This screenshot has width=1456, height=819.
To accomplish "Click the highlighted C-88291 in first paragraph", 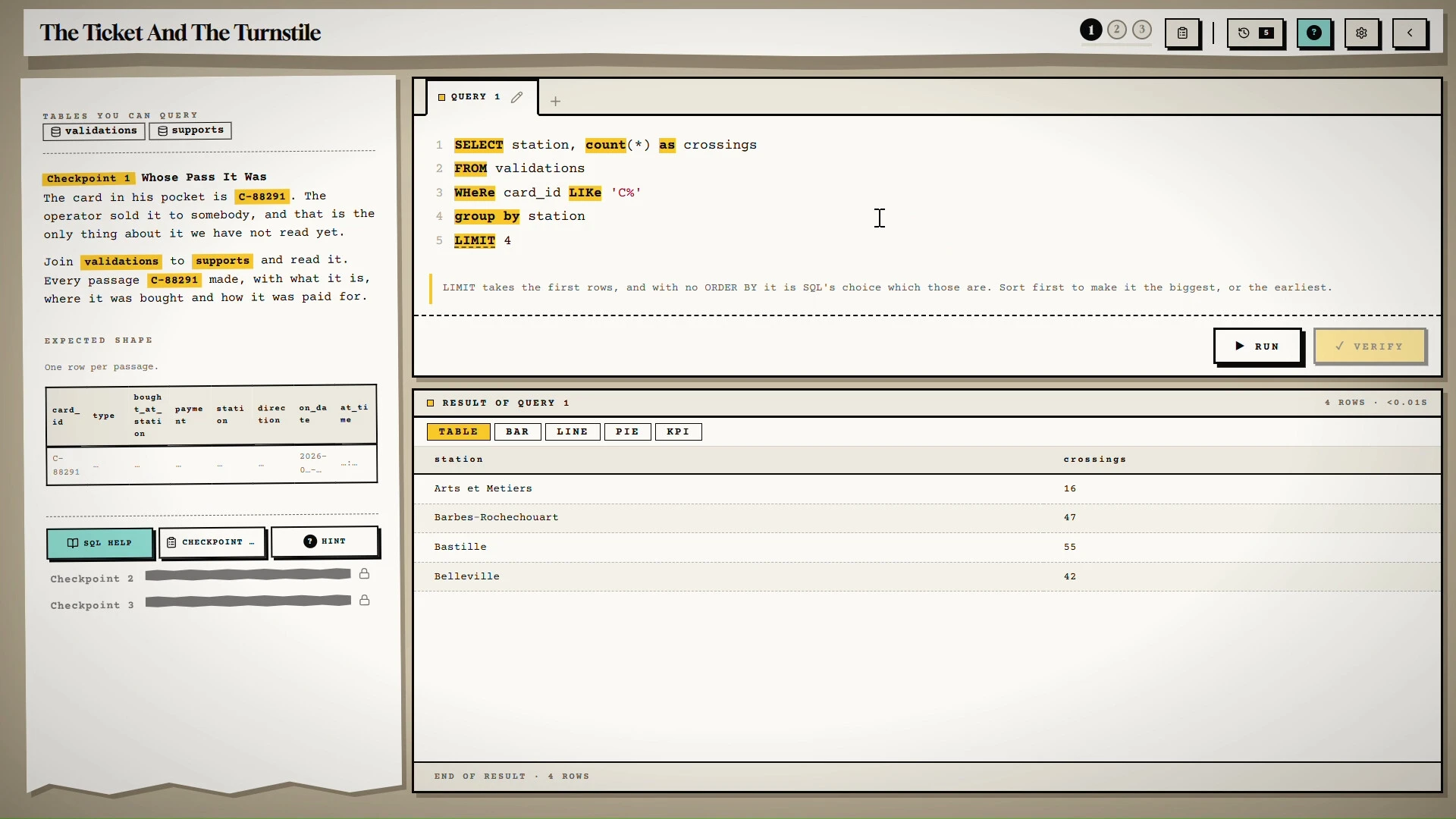I will coord(262,196).
